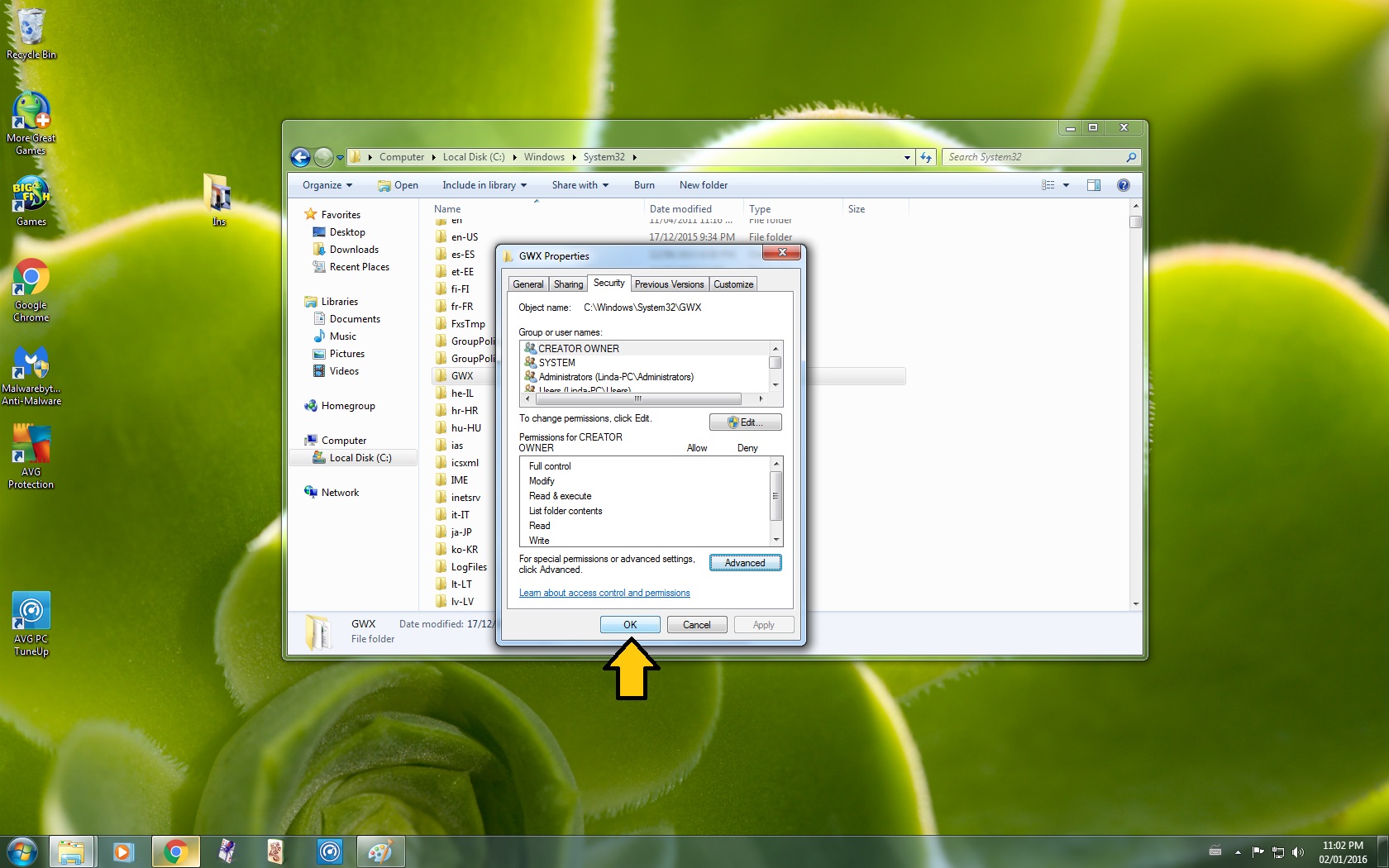1389x868 pixels.
Task: Click Burn in Explorer toolbar
Action: point(644,185)
